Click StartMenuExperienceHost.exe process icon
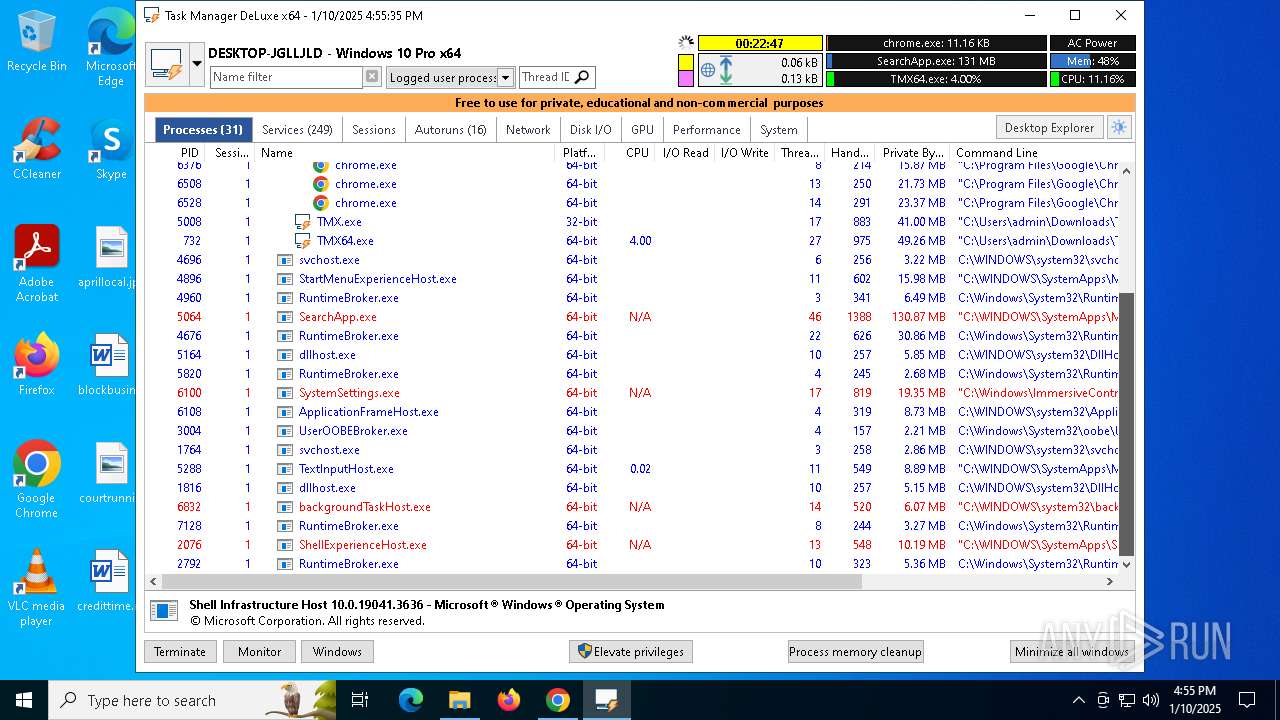This screenshot has width=1280, height=720. tap(285, 279)
